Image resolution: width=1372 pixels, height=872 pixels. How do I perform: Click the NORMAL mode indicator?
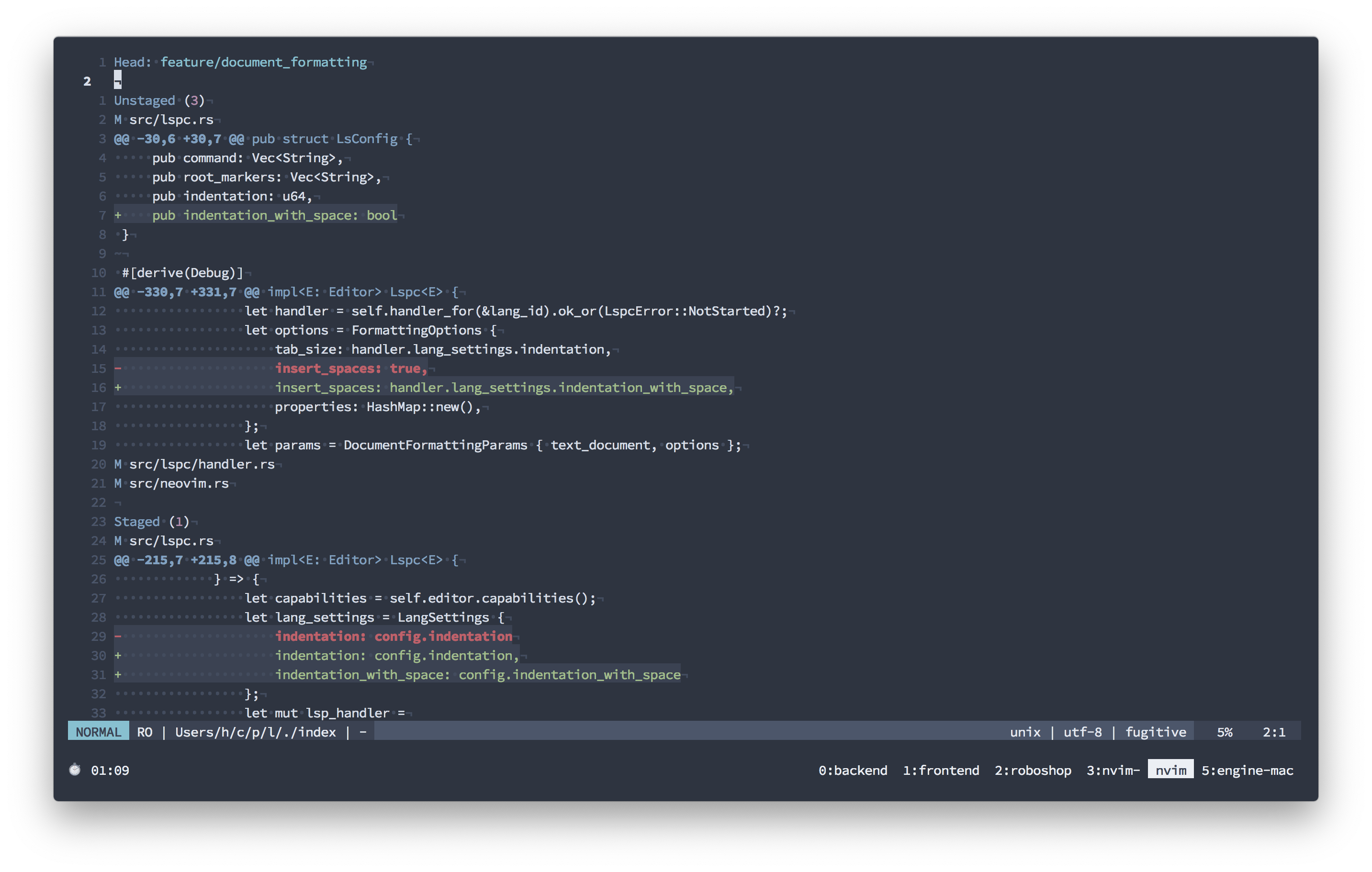click(99, 732)
